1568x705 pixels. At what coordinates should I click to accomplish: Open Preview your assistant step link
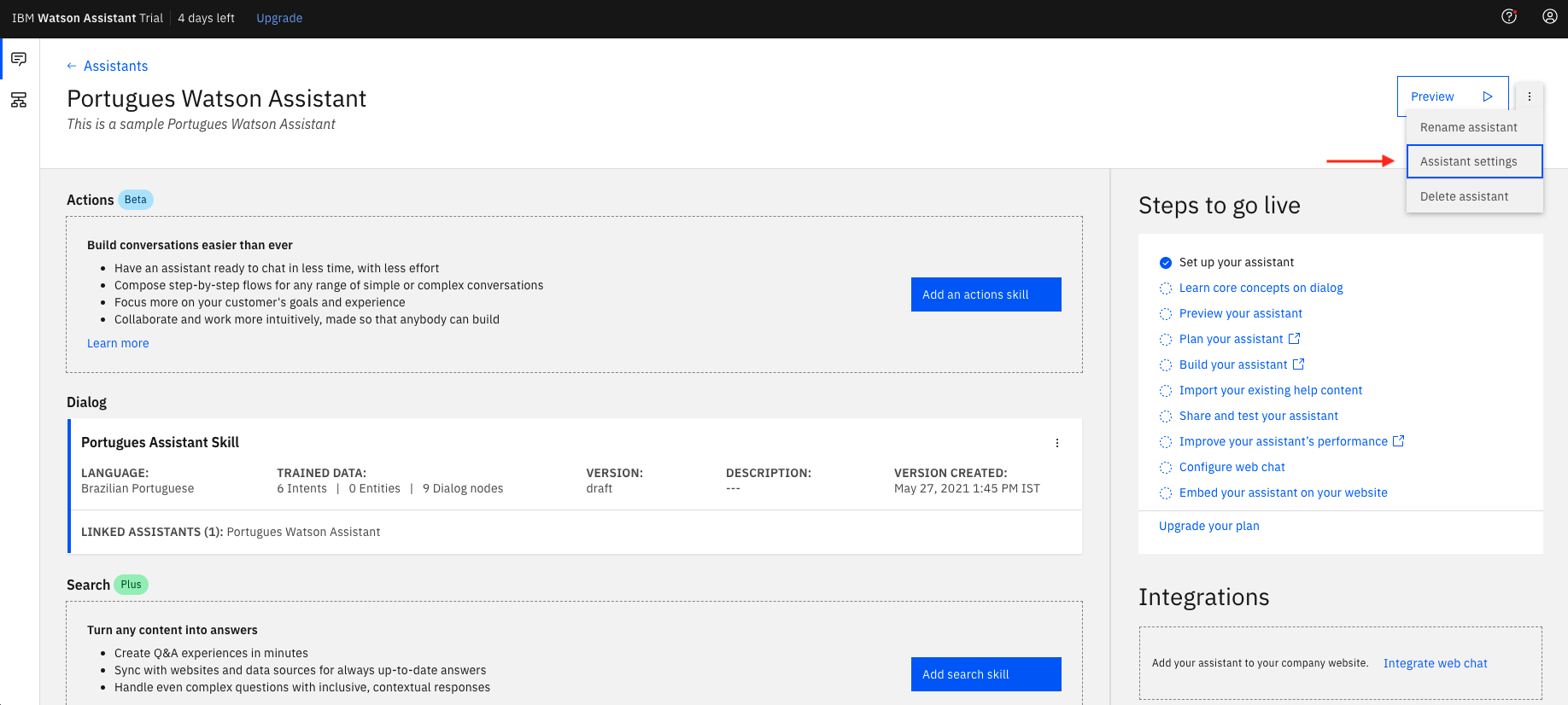click(1240, 313)
